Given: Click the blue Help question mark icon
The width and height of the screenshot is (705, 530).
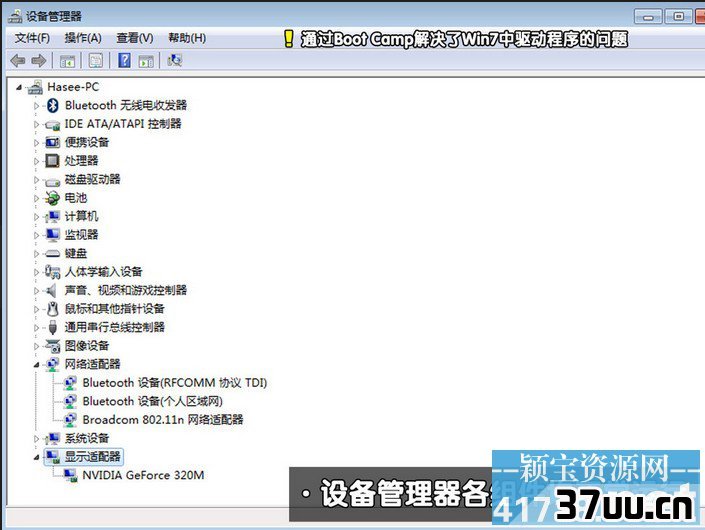Looking at the screenshot, I should (124, 60).
